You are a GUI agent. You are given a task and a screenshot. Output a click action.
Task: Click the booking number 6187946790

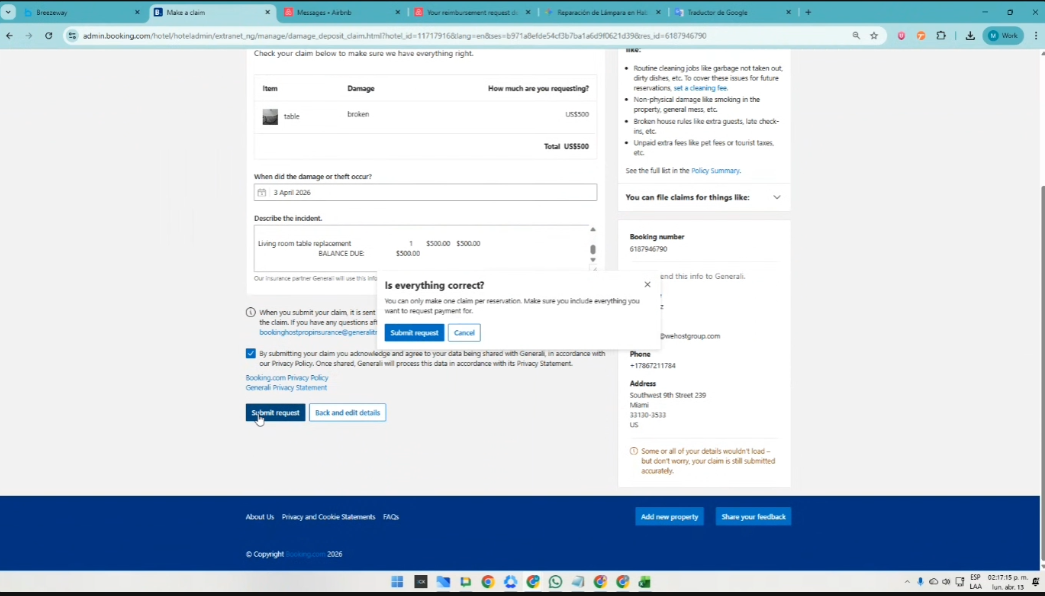pos(648,249)
